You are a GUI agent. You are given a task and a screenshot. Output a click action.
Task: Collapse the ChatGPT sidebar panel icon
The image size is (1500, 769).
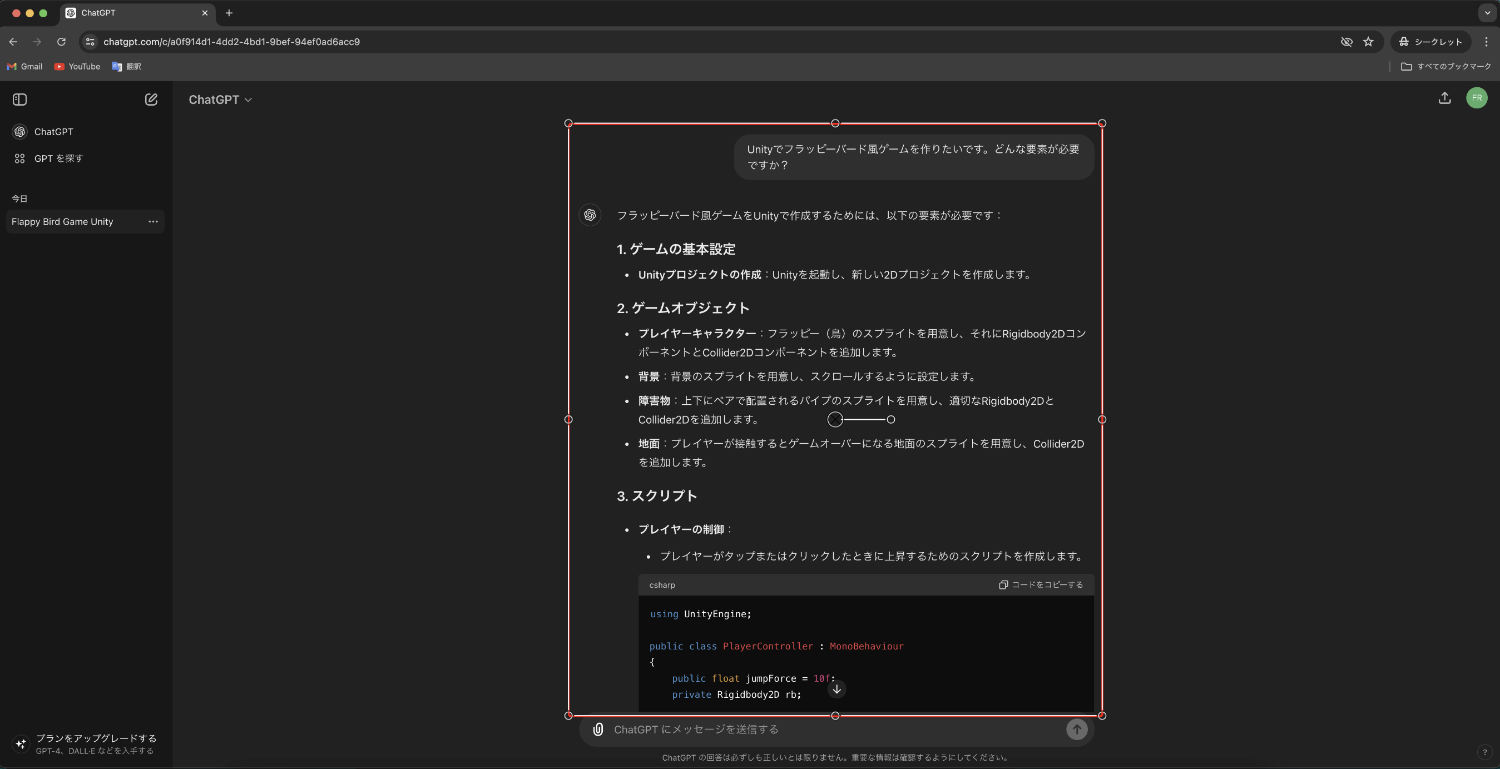[19, 99]
